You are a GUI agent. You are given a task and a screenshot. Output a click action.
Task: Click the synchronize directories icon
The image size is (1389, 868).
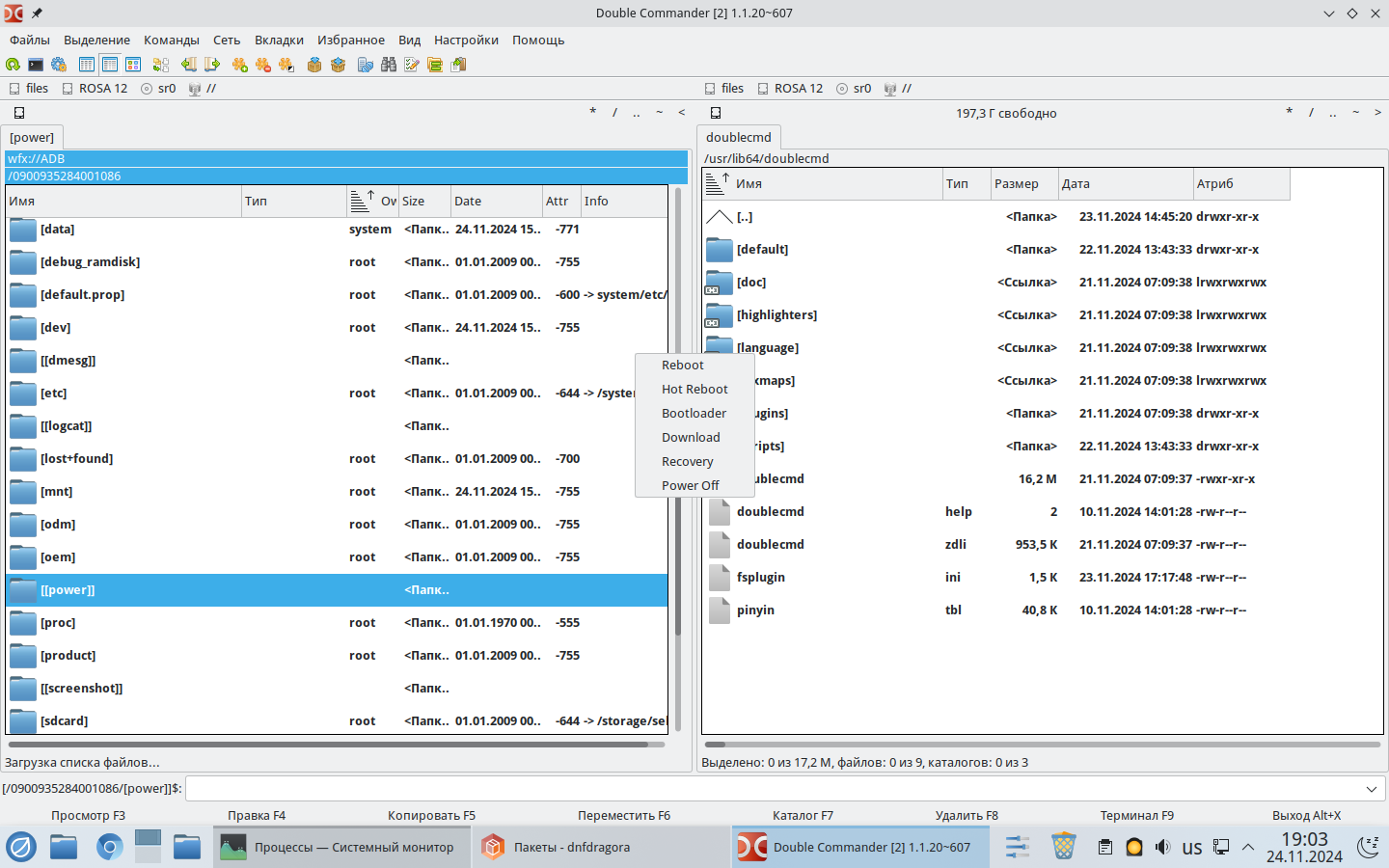click(x=435, y=65)
